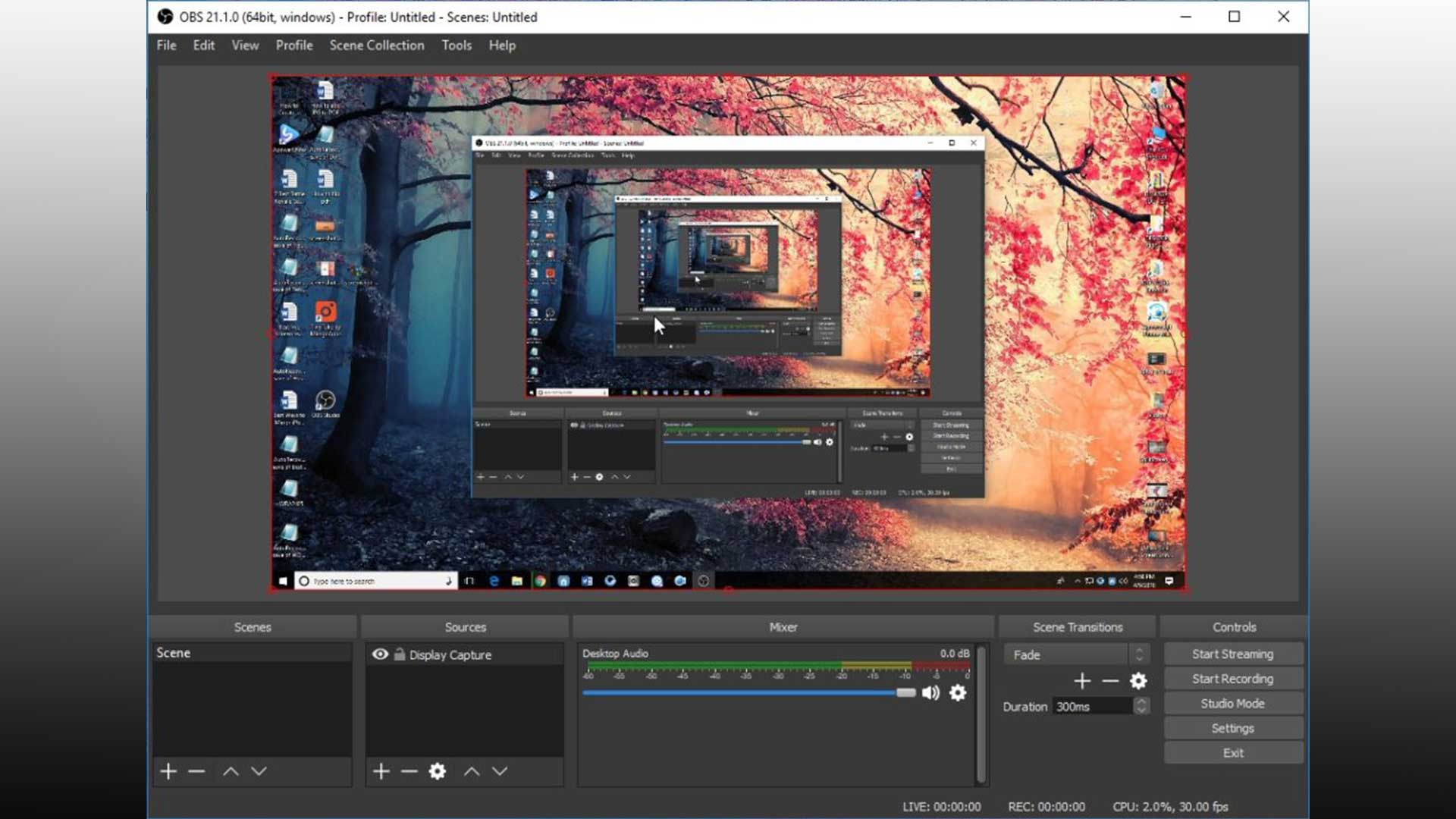Image resolution: width=1456 pixels, height=819 pixels.
Task: Move the source up in the Sources list
Action: click(472, 771)
